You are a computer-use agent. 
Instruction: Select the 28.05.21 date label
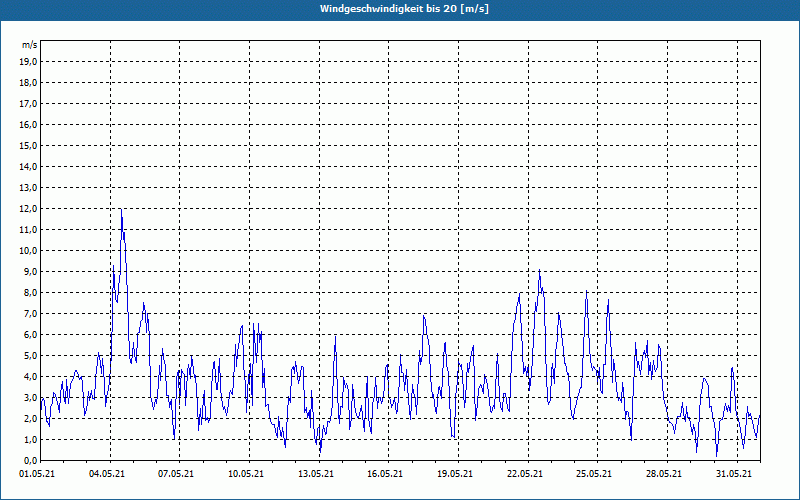coord(662,474)
